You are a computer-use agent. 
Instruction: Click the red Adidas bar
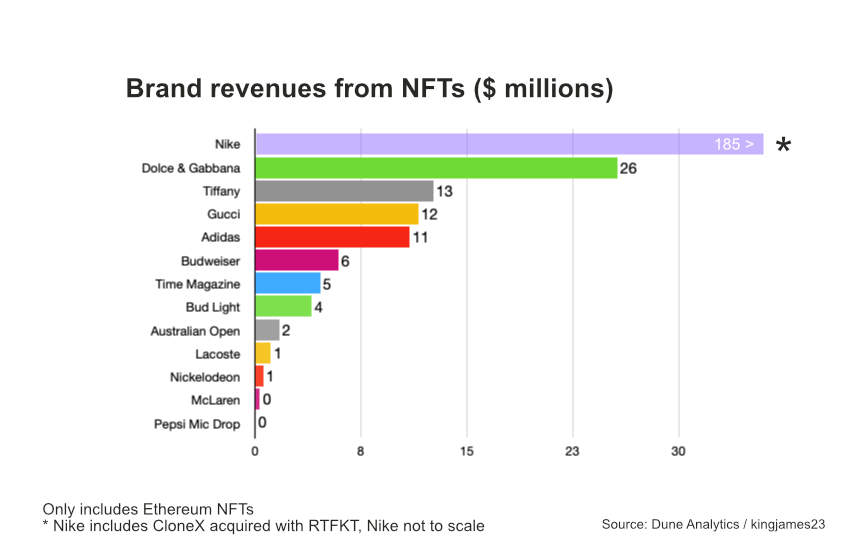pos(332,237)
